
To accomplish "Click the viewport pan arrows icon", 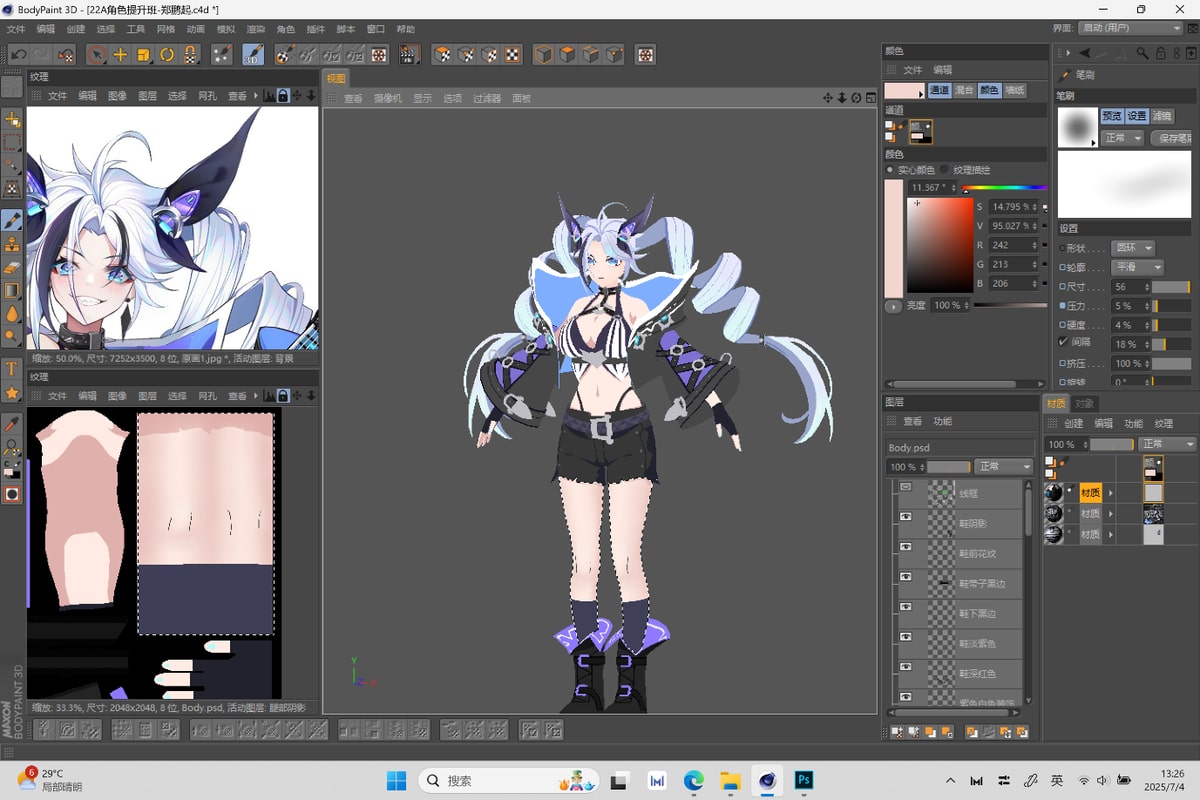I will 828,98.
